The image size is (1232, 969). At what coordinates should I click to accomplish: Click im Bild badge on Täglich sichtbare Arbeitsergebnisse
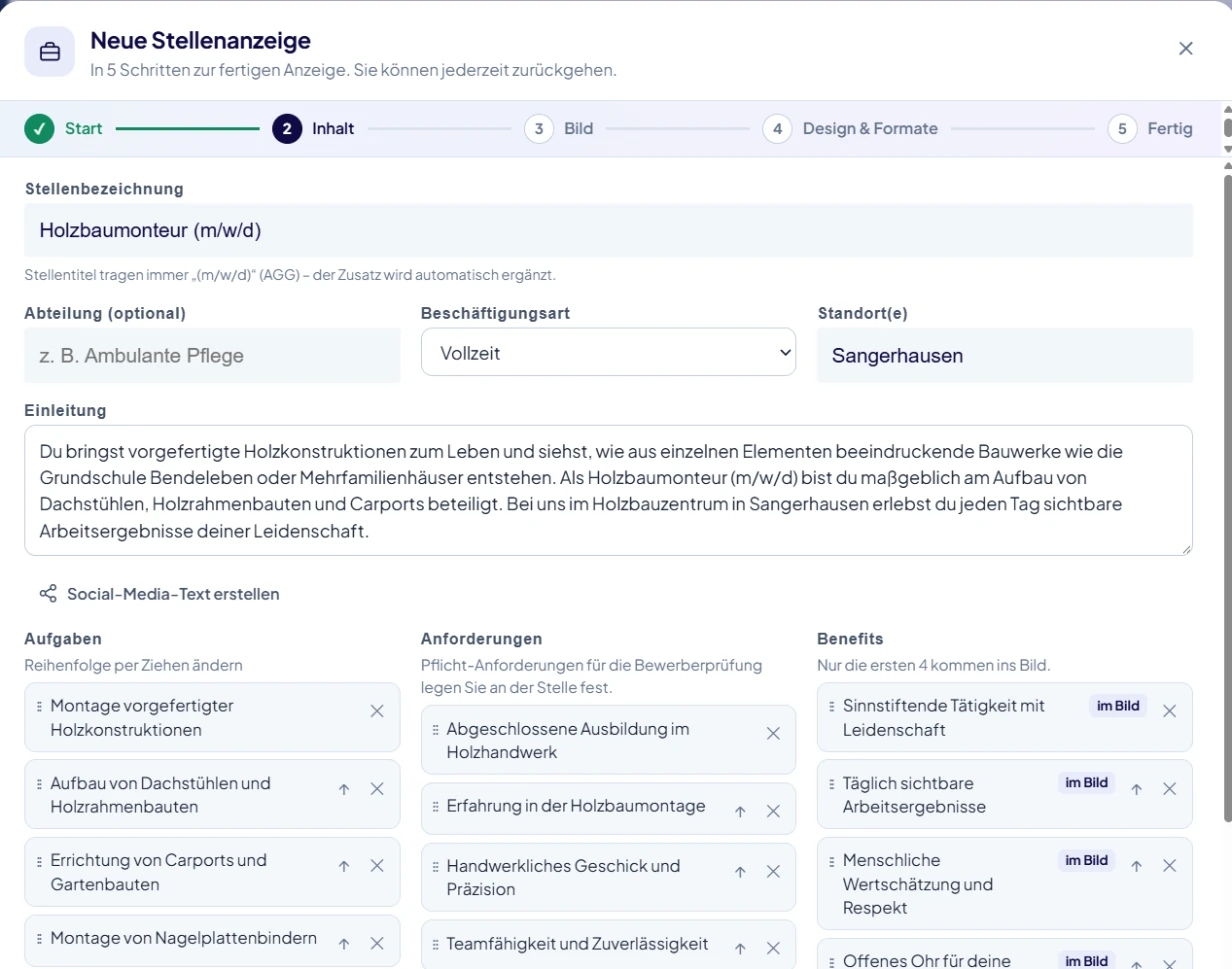pyautogui.click(x=1087, y=783)
